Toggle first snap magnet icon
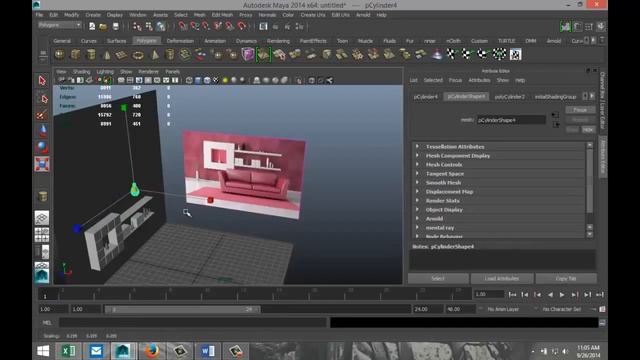Image resolution: width=640 pixels, height=360 pixels. tap(183, 27)
